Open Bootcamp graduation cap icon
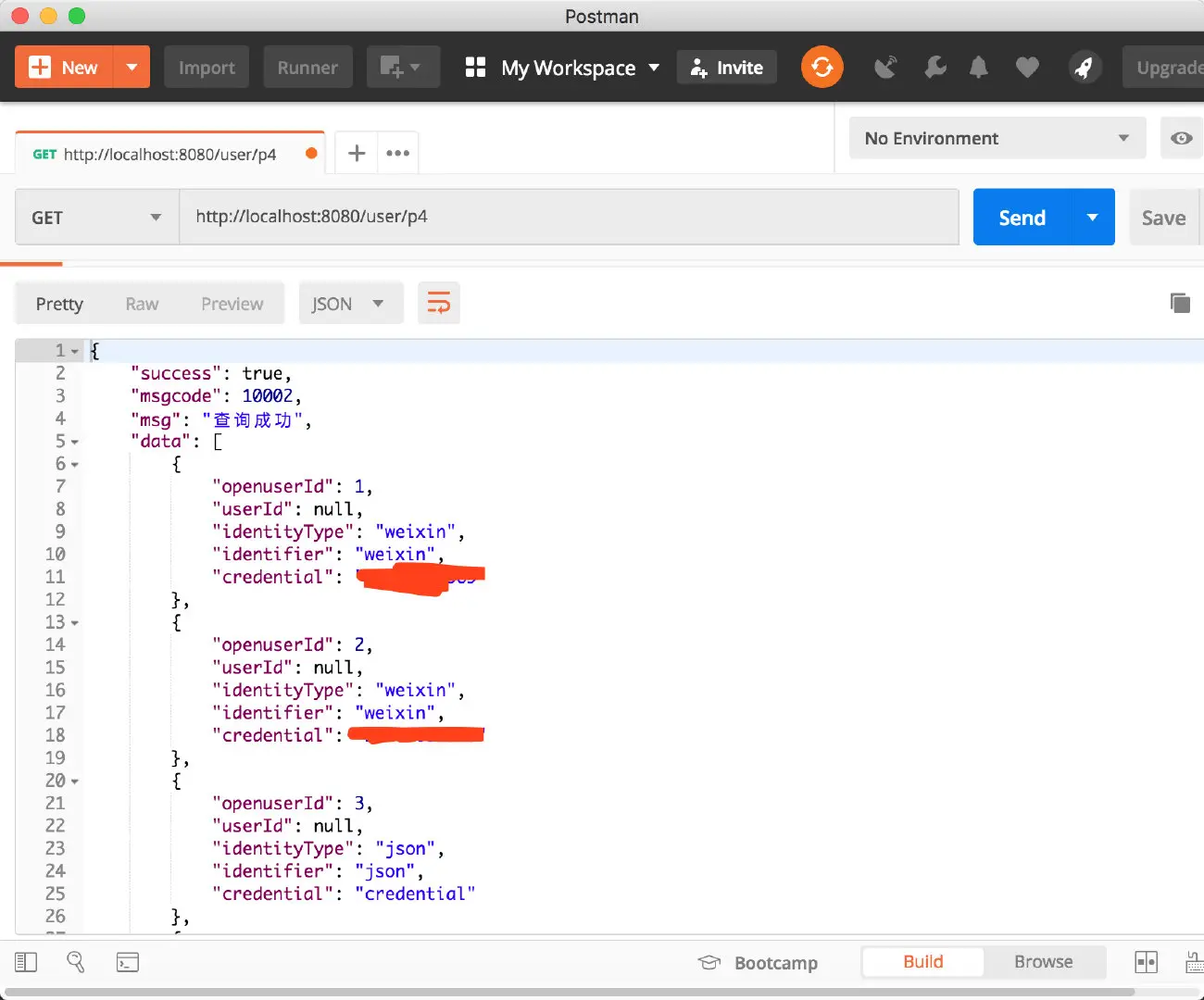1204x1000 pixels. point(709,963)
